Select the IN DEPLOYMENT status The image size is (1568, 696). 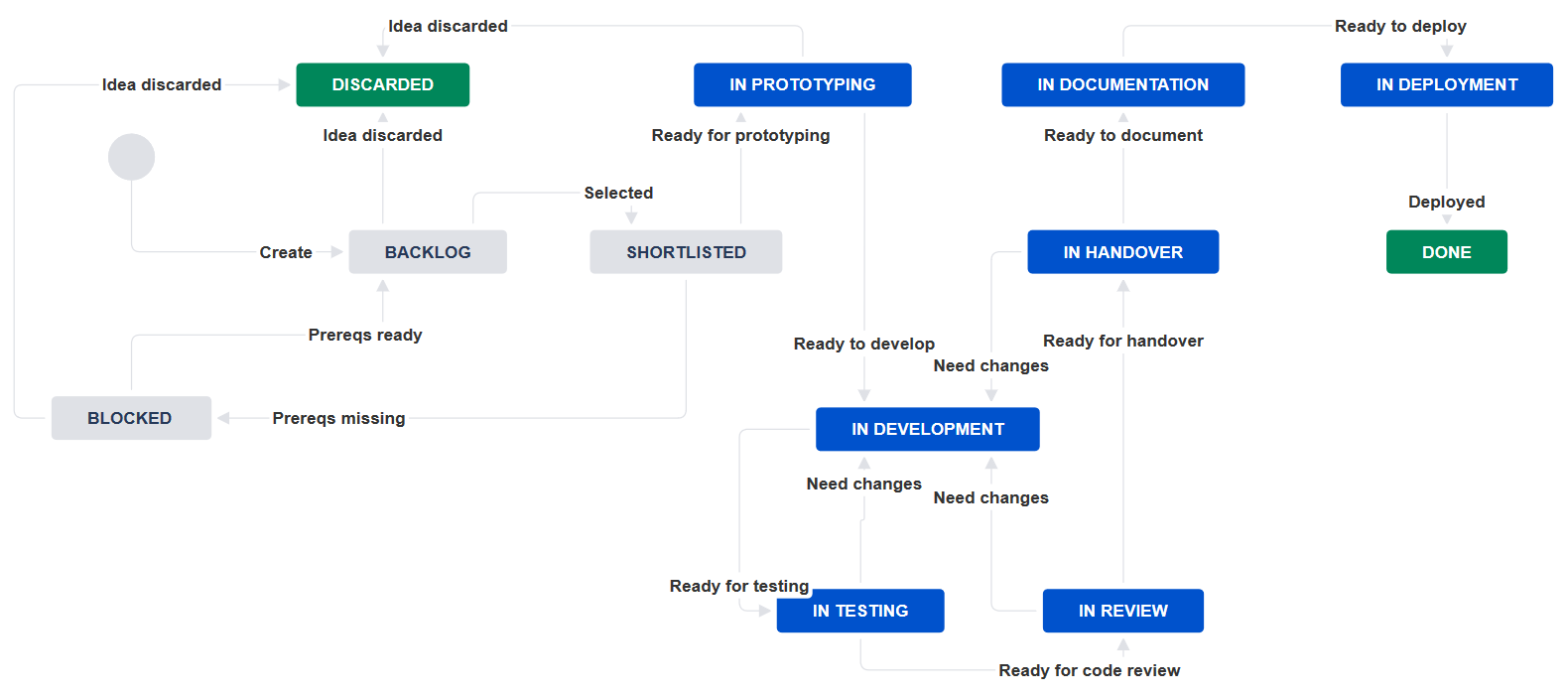pos(1446,84)
